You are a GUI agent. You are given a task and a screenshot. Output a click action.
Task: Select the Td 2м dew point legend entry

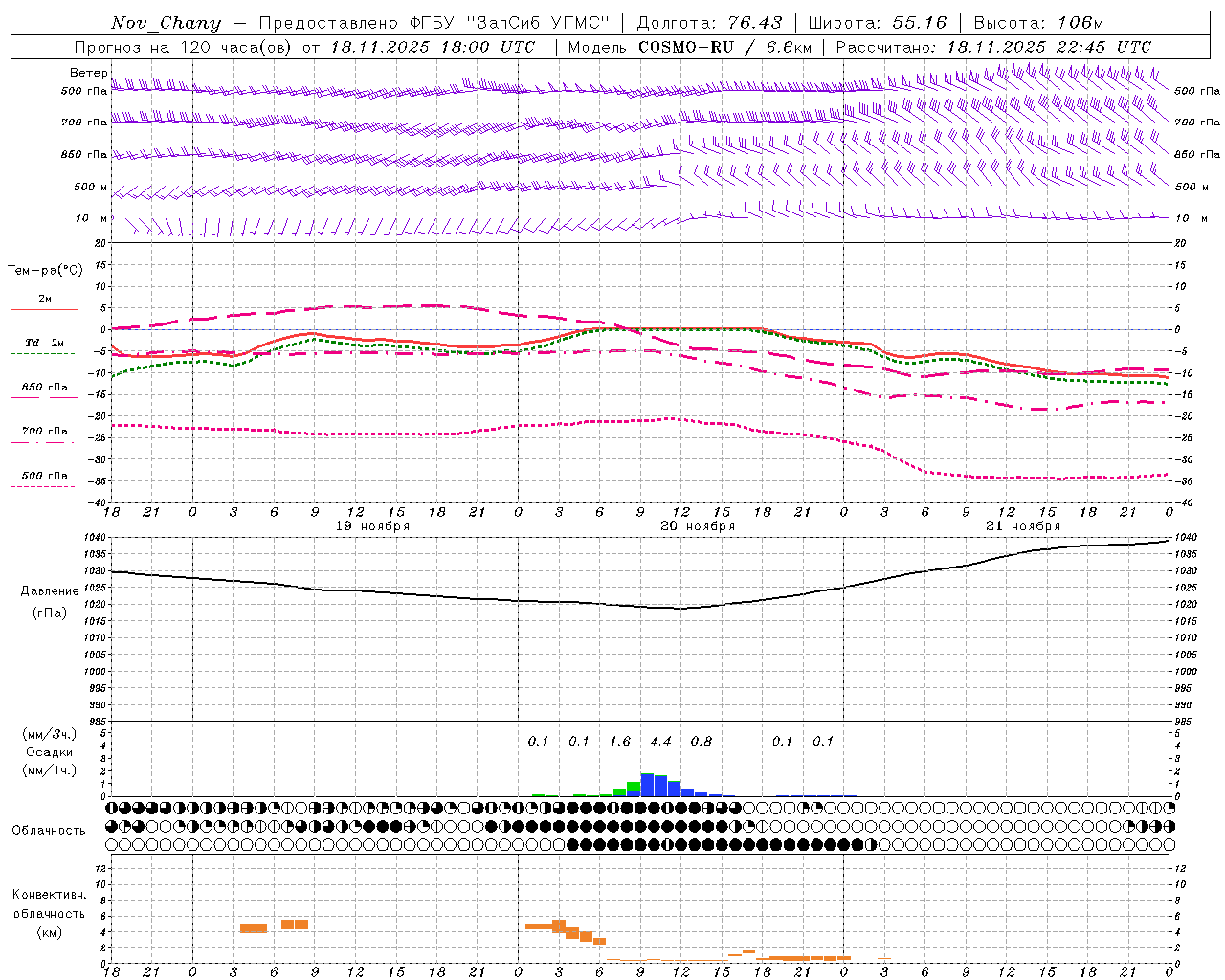pos(45,343)
